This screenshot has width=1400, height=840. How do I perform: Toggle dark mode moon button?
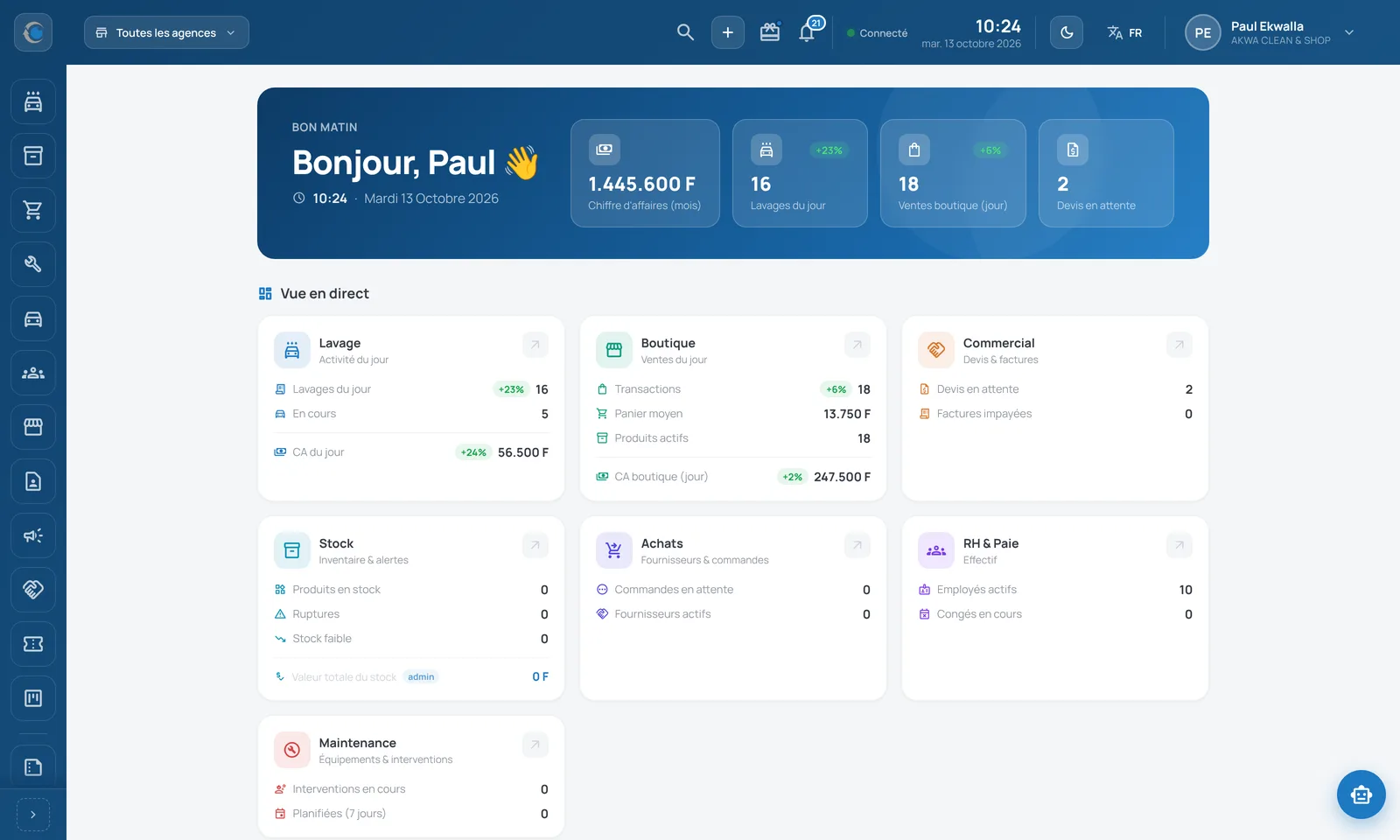tap(1066, 32)
